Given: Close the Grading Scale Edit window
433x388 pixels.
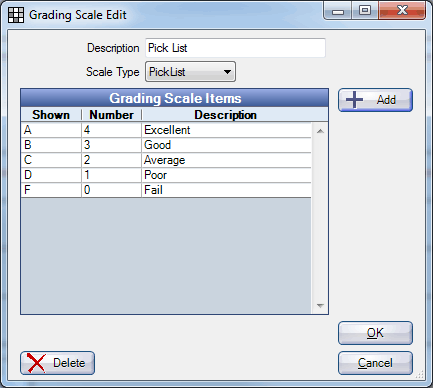Looking at the screenshot, I should point(402,11).
